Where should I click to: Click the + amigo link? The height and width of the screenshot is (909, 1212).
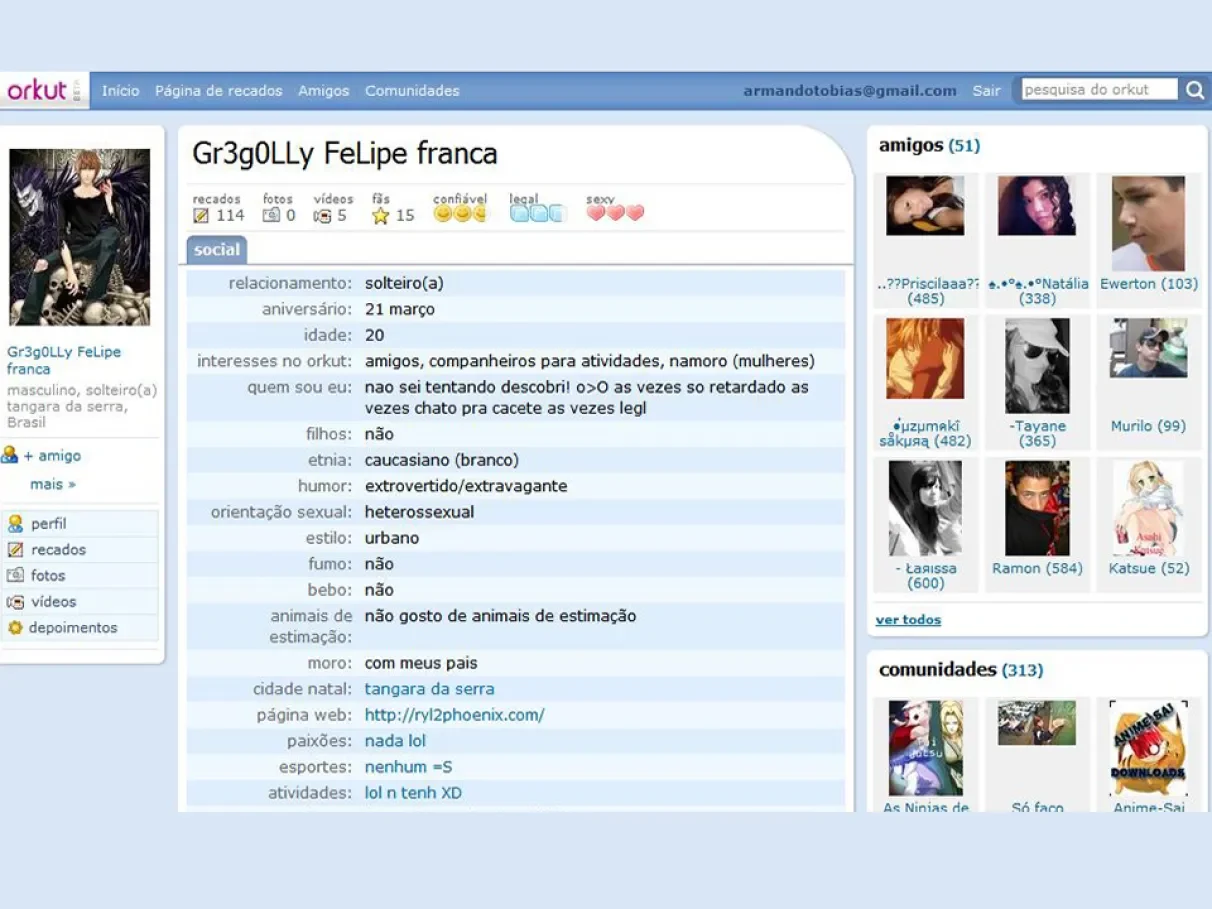point(52,455)
